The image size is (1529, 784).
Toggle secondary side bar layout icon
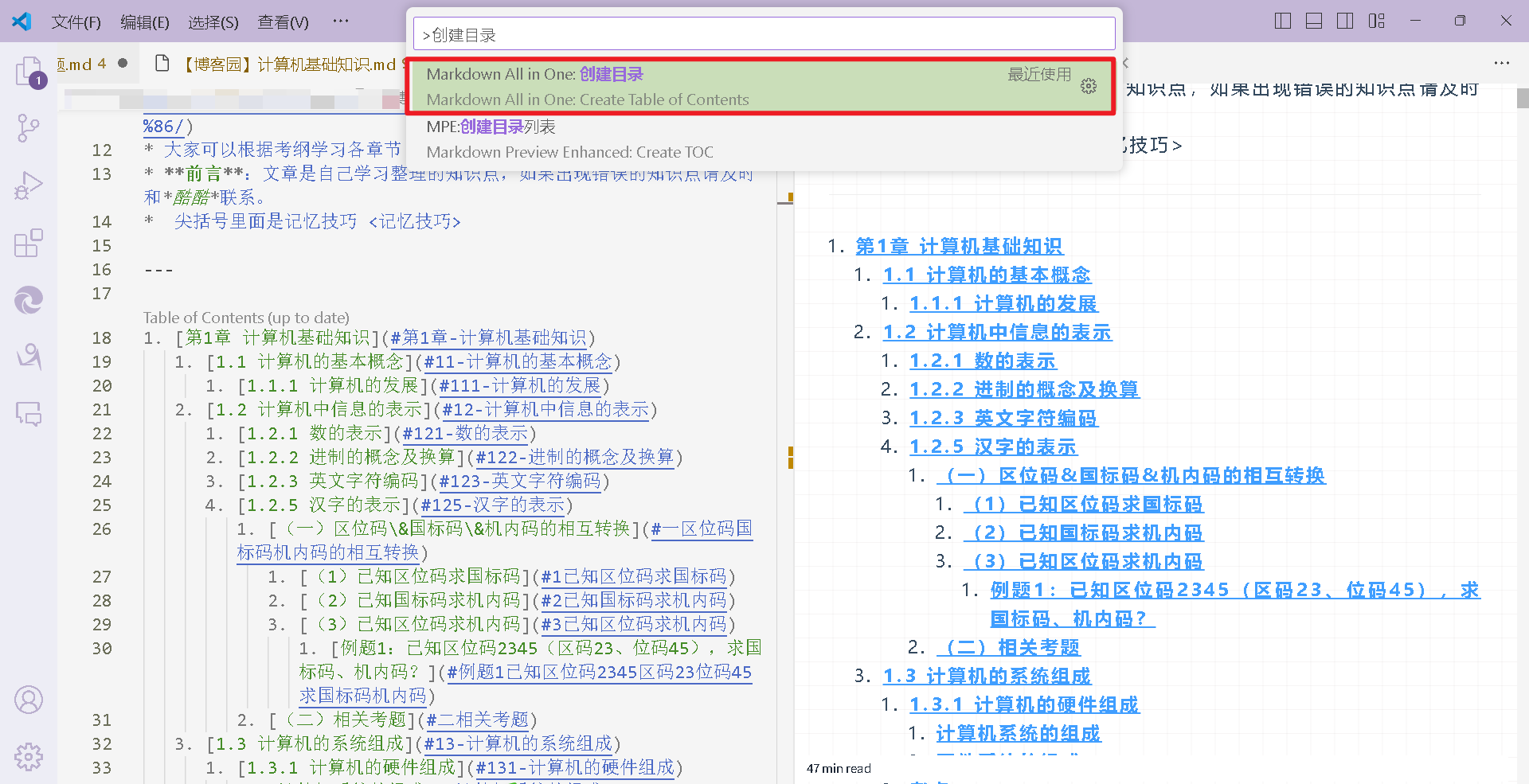1345,21
